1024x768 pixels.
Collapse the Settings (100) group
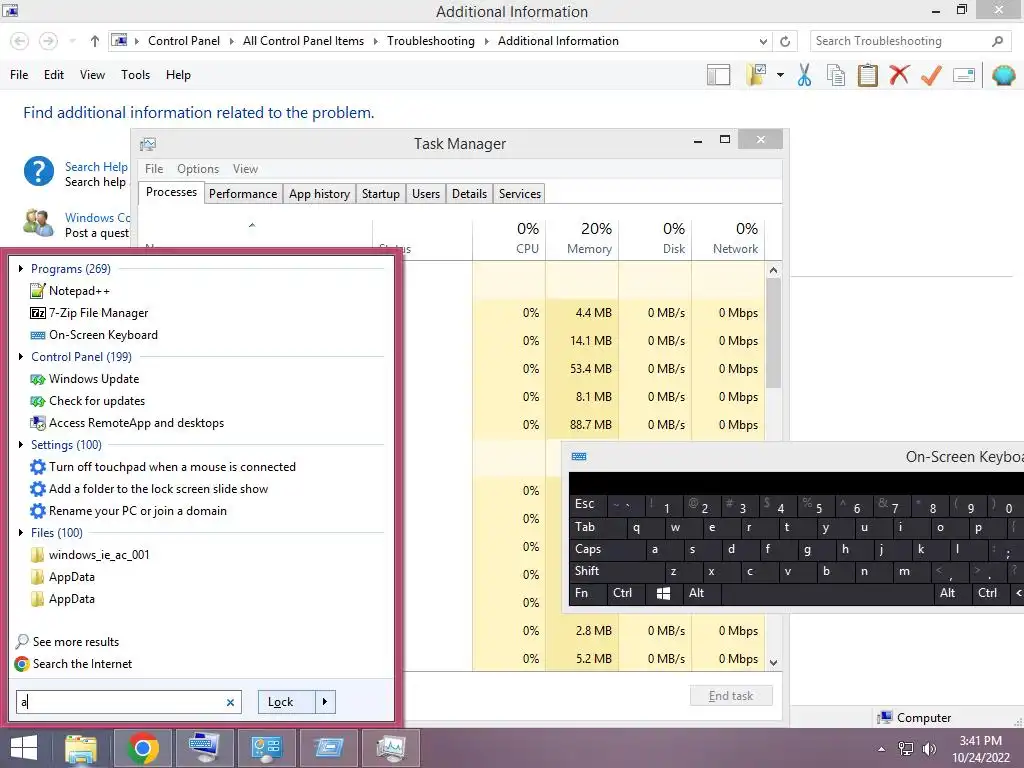pyautogui.click(x=21, y=445)
